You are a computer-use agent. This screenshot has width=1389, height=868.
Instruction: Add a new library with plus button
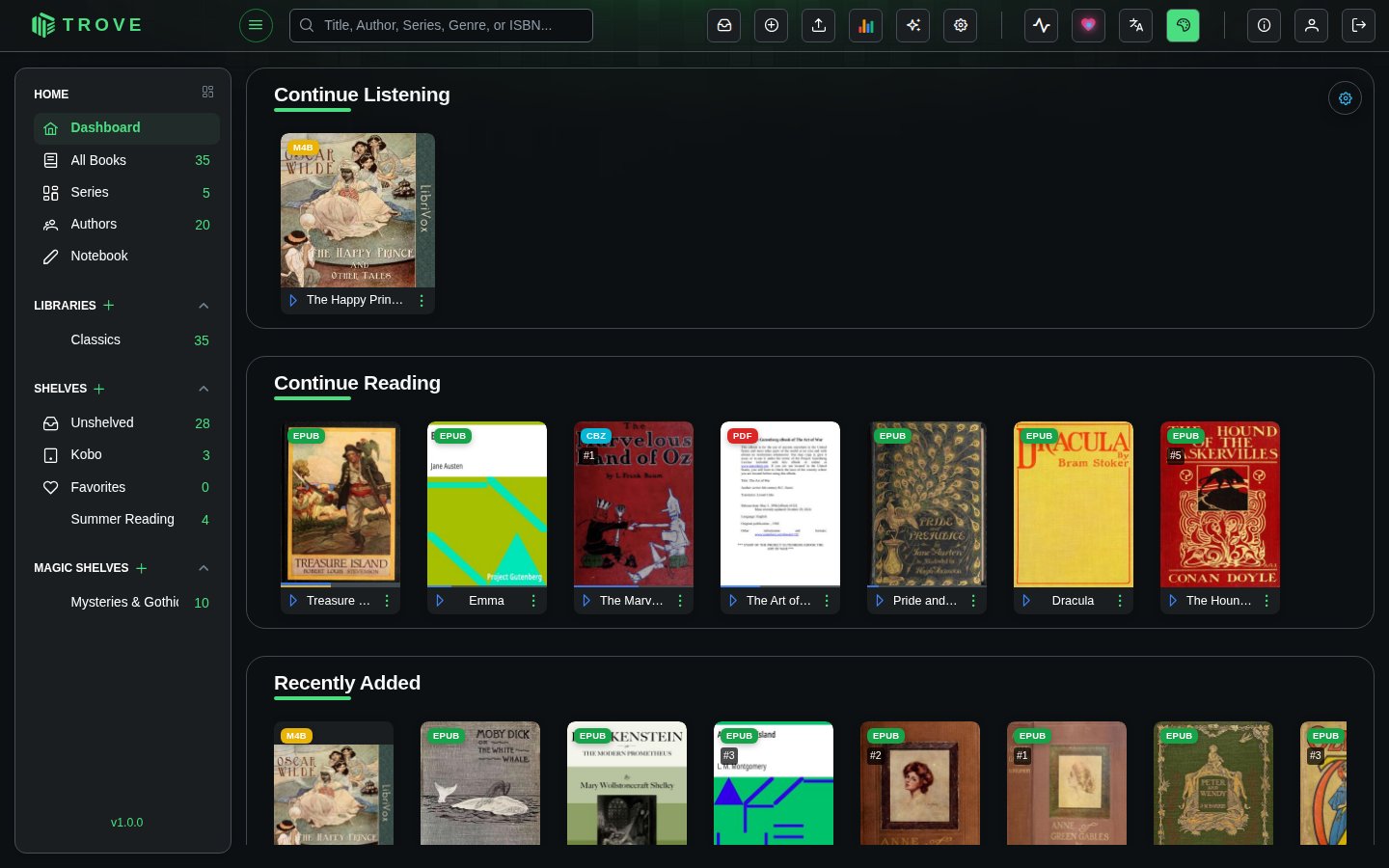tap(109, 306)
